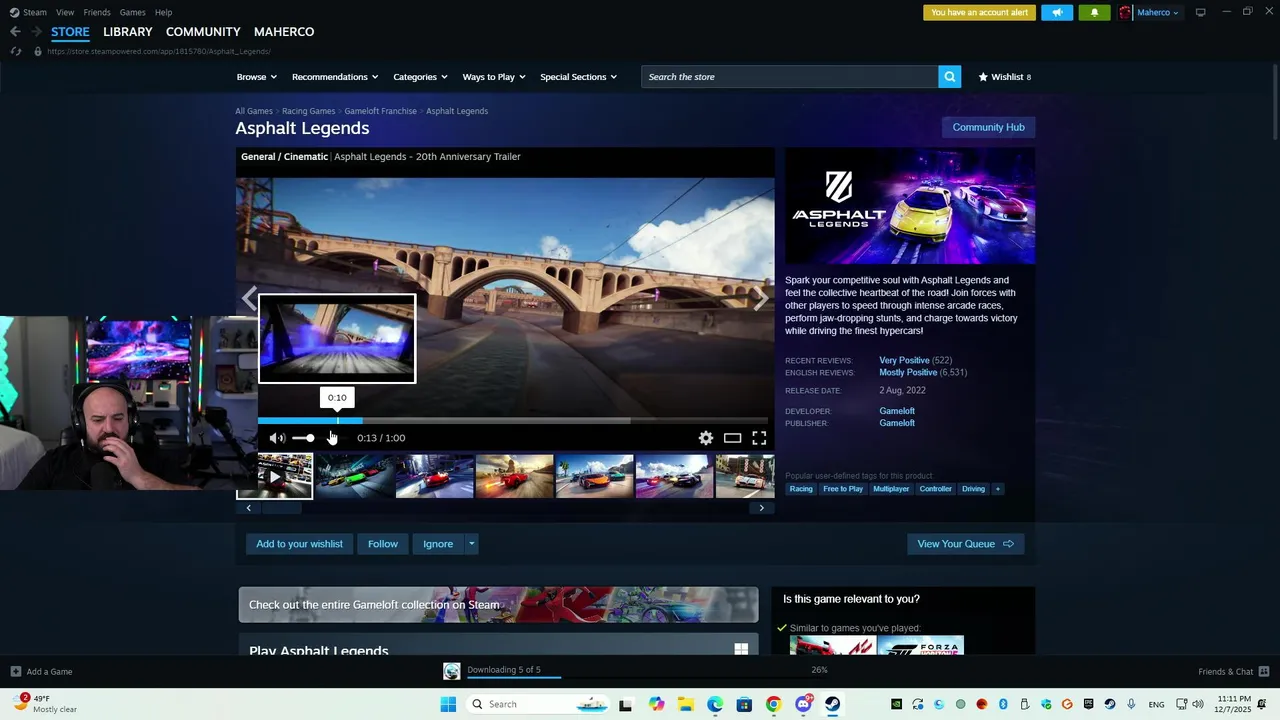Viewport: 1280px width, 720px height.
Task: Switch to the COMMUNITY tab
Action: tap(203, 32)
